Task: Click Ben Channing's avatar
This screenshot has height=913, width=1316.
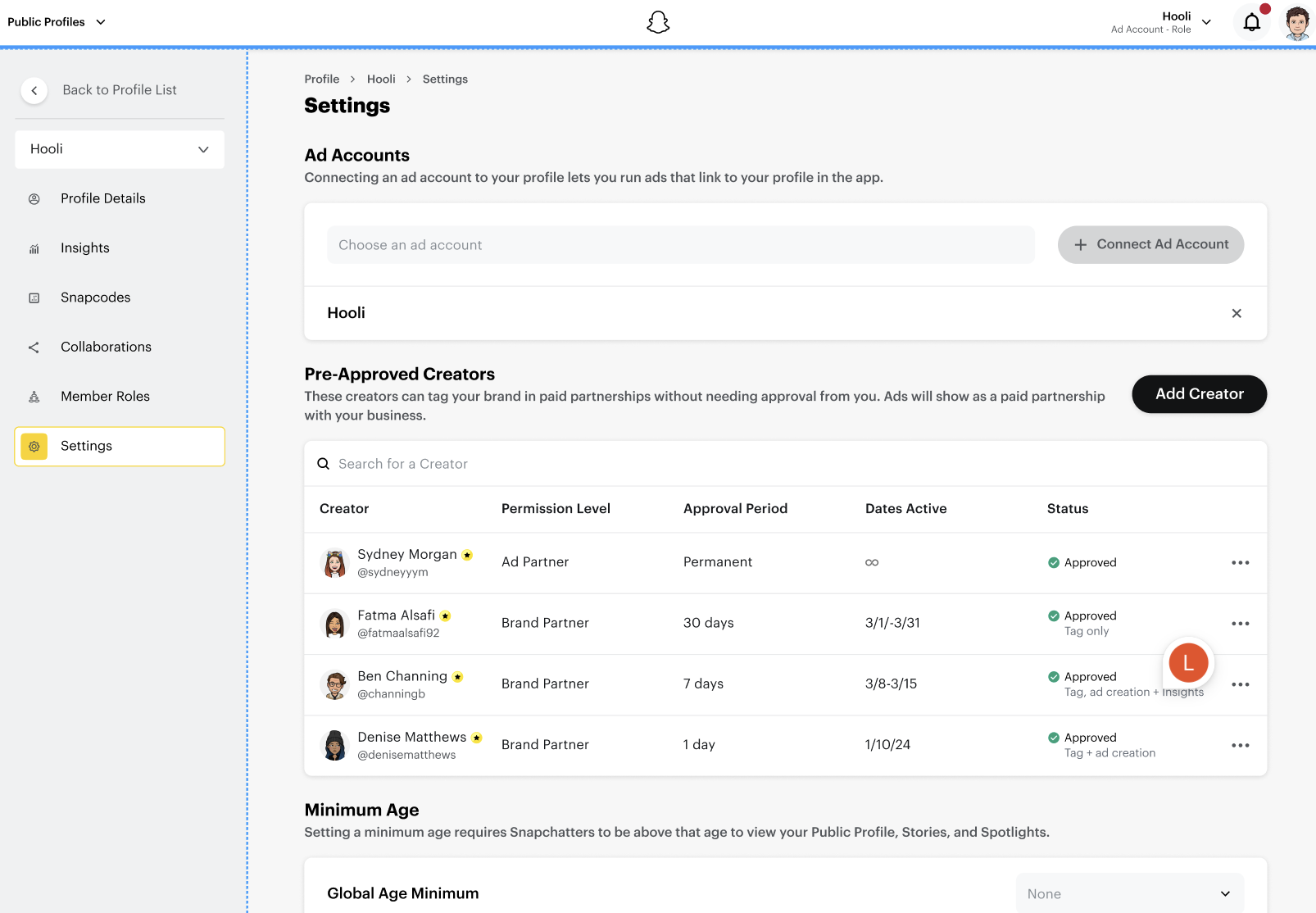Action: [x=334, y=684]
